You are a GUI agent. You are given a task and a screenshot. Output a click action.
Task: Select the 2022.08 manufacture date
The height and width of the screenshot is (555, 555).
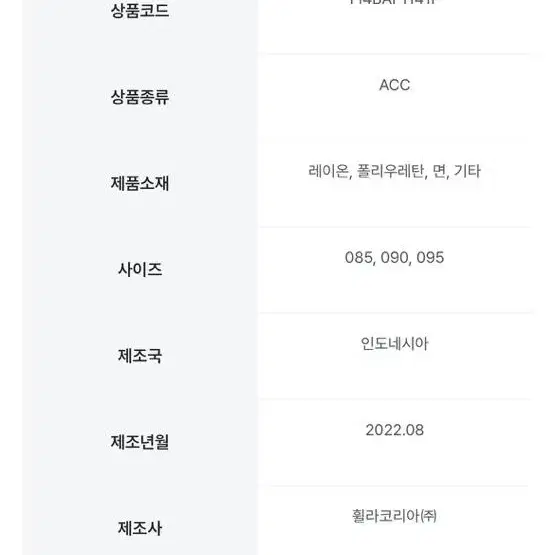394,430
